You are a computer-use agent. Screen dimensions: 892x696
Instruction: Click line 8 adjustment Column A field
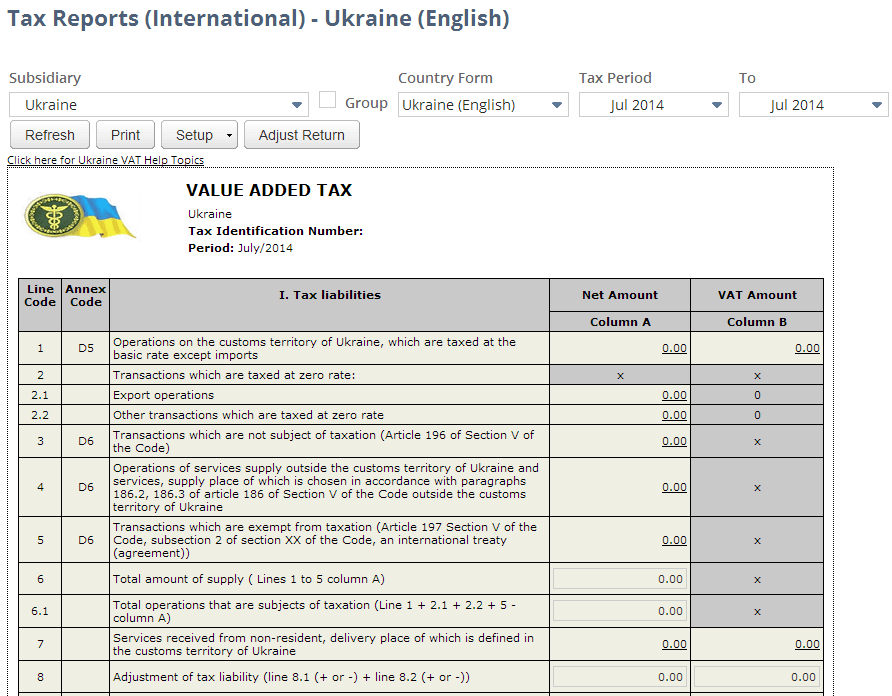tap(620, 677)
